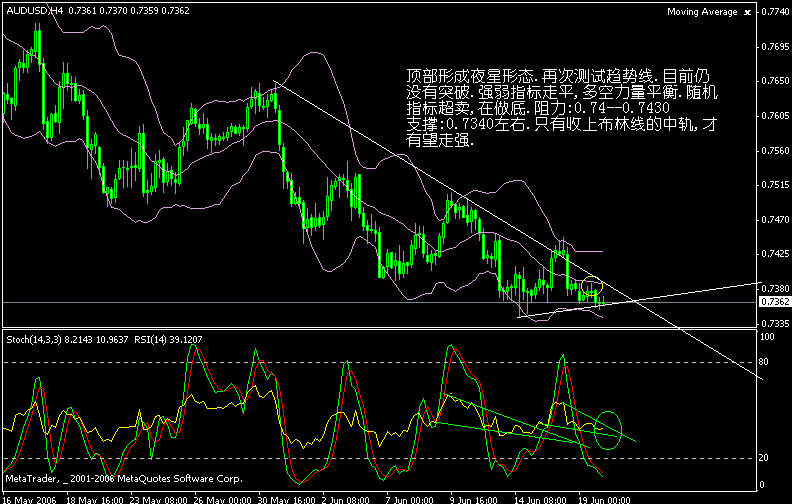Click the 0.7560 price axis label
The height and width of the screenshot is (504, 792).
(775, 150)
